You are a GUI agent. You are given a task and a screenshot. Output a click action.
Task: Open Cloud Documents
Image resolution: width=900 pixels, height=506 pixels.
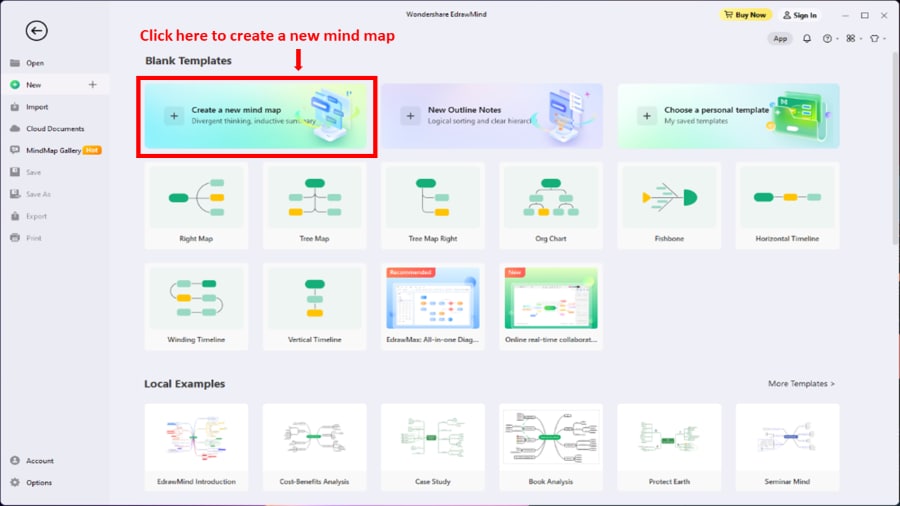click(55, 129)
